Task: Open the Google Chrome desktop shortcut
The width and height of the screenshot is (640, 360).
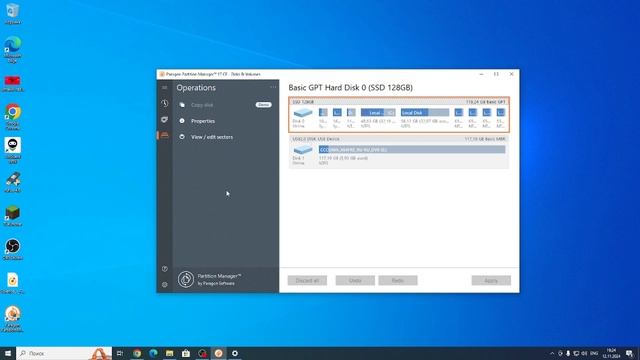Action: pos(13,116)
